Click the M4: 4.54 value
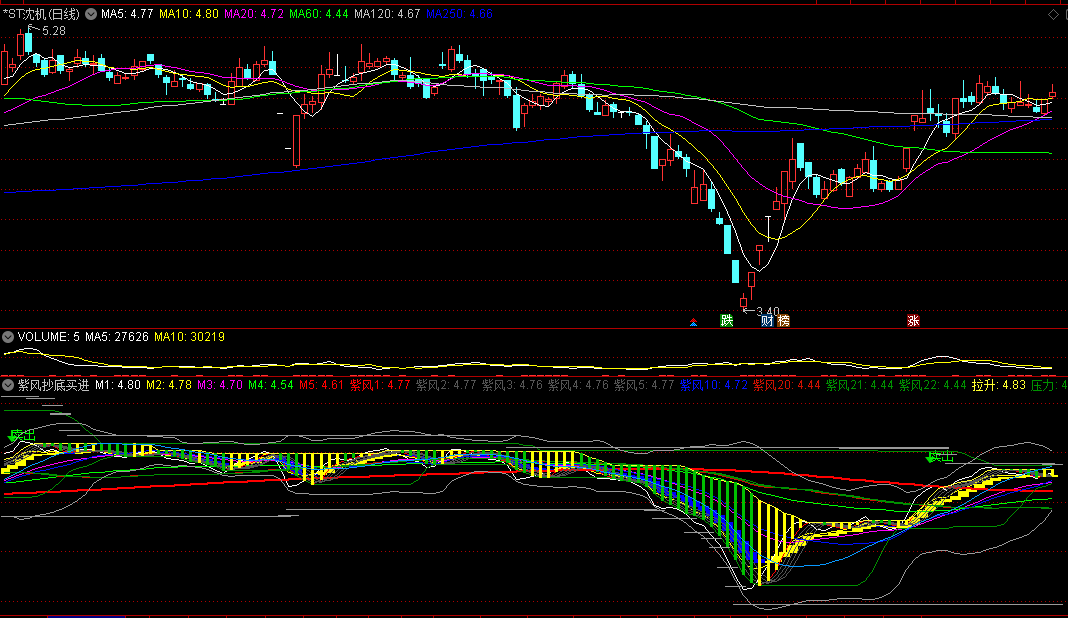 click(271, 385)
